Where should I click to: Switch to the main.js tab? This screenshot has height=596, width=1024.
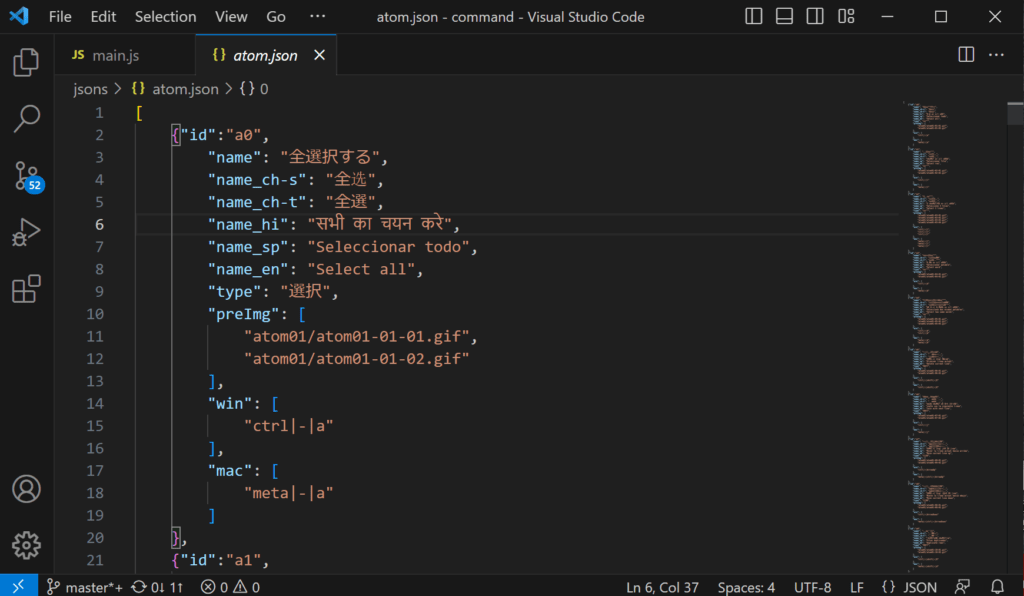113,55
